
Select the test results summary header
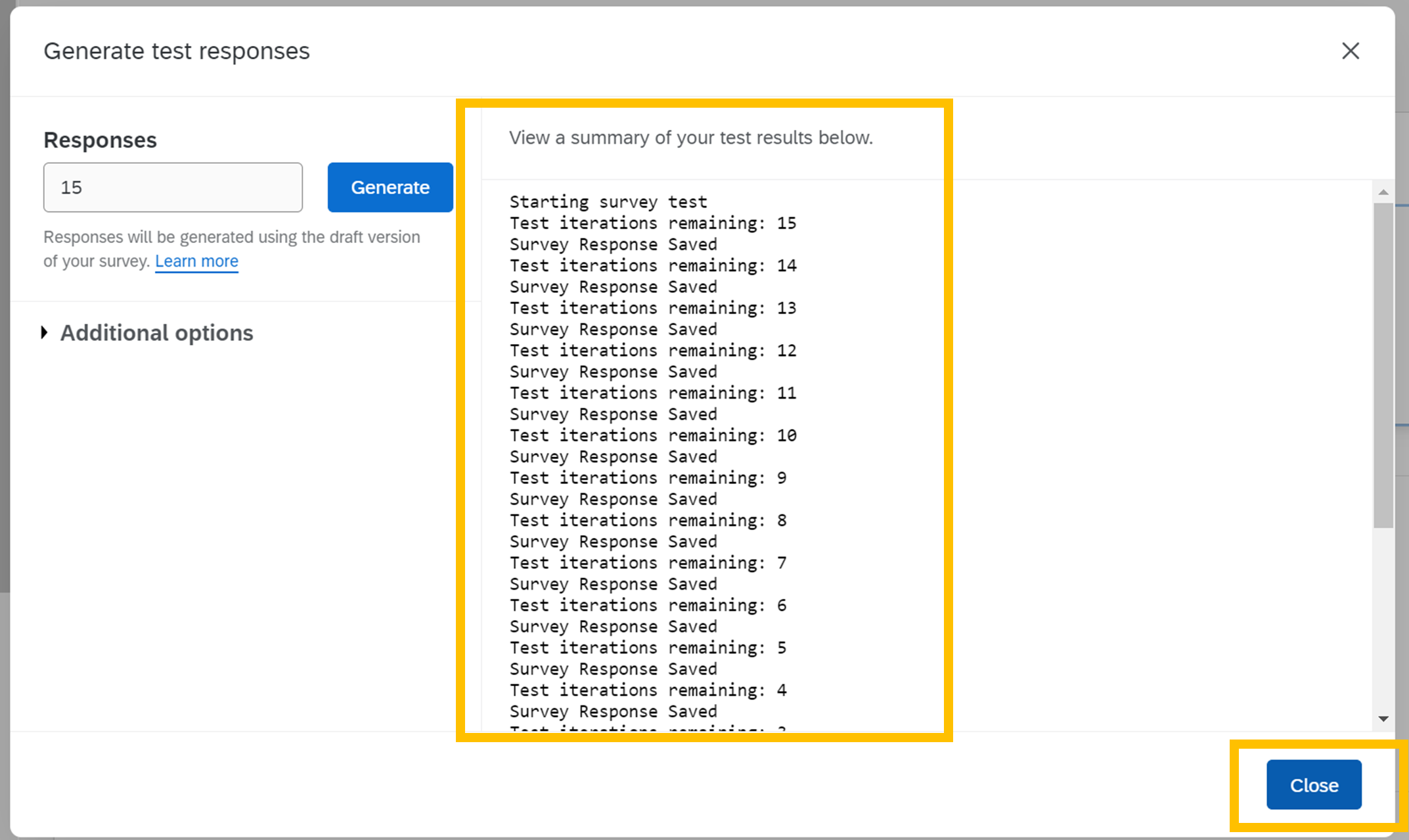690,138
